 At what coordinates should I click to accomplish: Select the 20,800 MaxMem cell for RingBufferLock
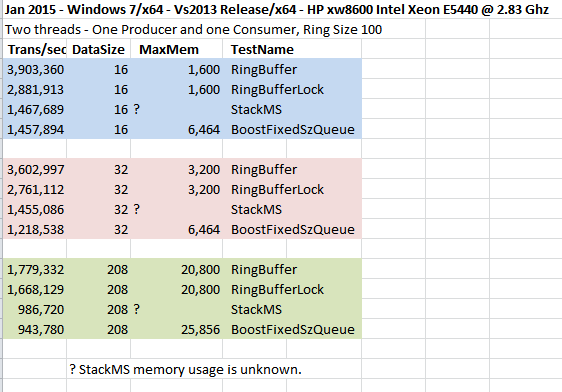[177, 289]
